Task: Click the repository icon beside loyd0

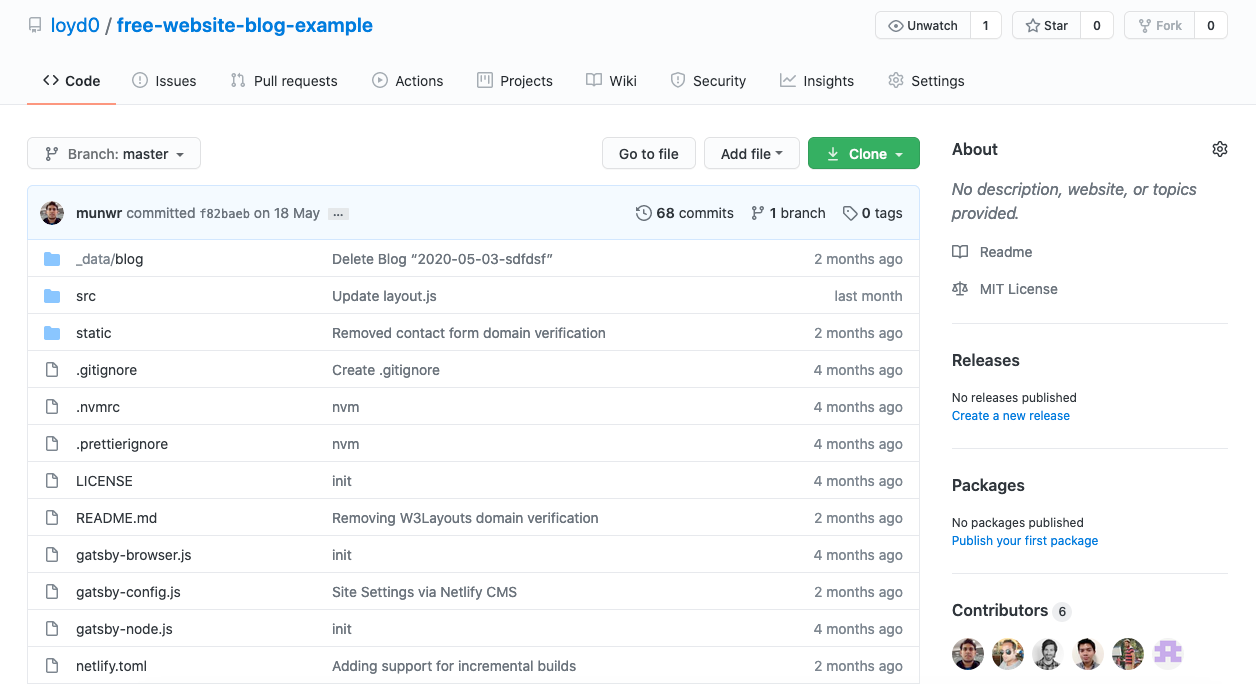Action: tap(35, 26)
